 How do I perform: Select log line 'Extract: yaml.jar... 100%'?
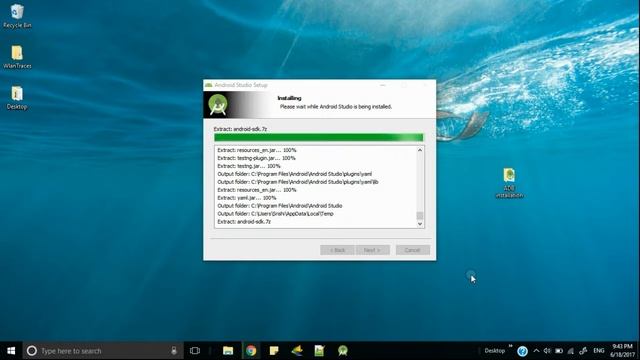coord(247,198)
